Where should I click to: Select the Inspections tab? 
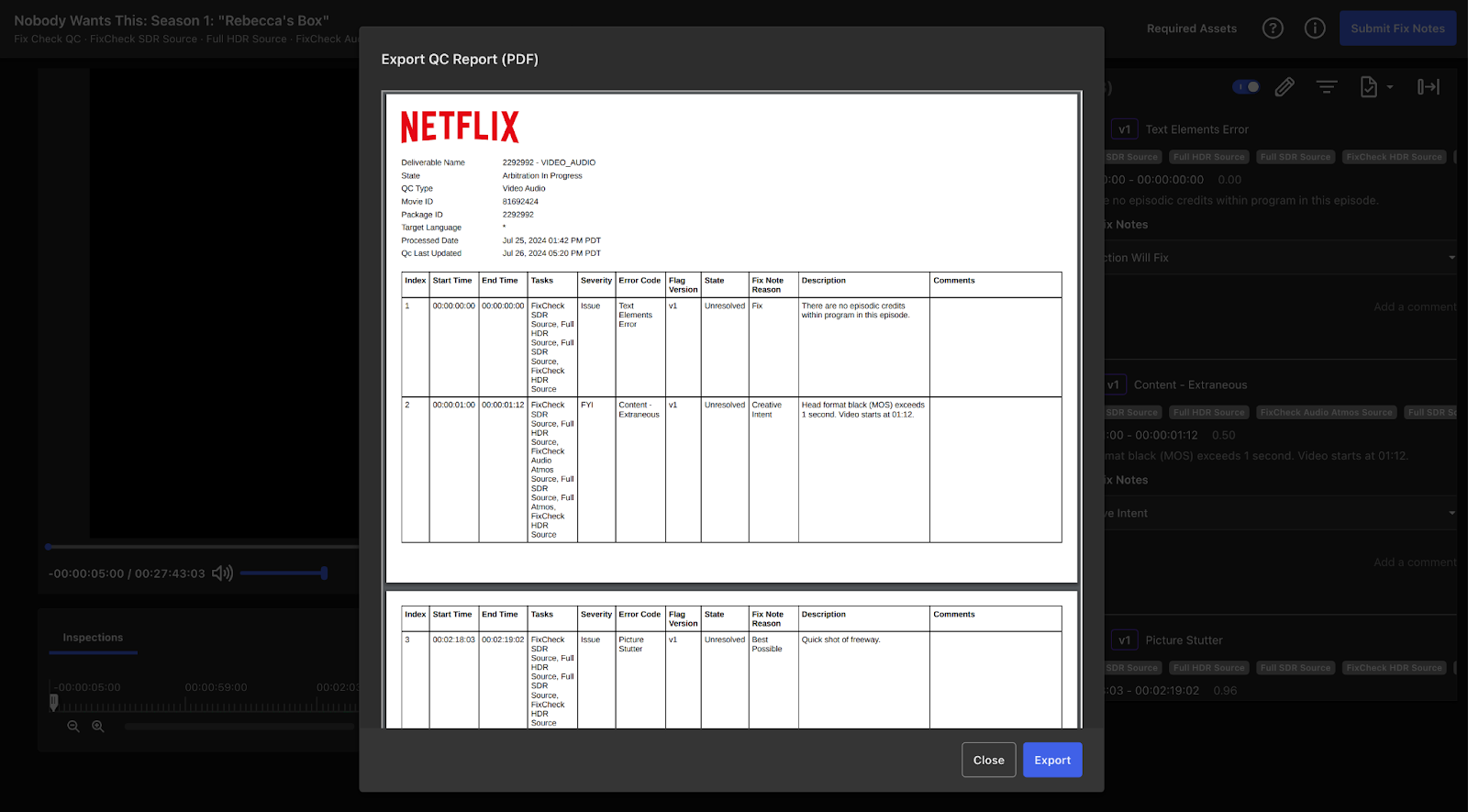pos(93,638)
